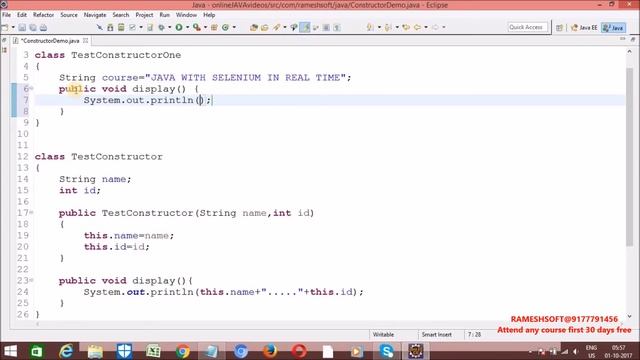
Task: Click the New Java Class icon
Action: 225,27
